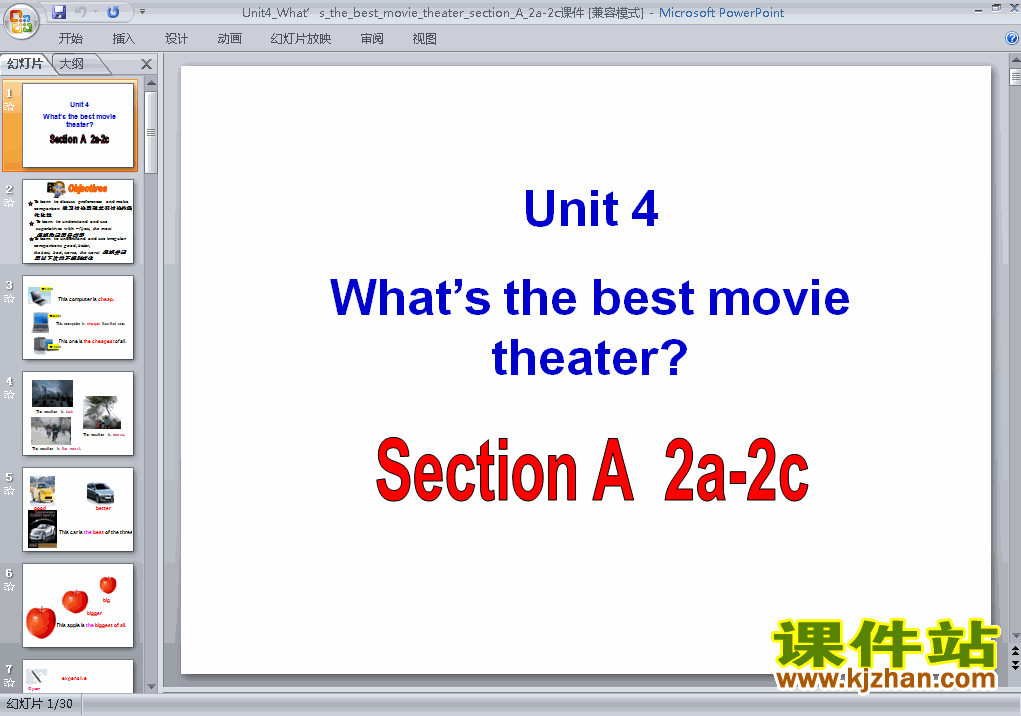Click the Previous Slide double-arrow button

click(x=1015, y=651)
